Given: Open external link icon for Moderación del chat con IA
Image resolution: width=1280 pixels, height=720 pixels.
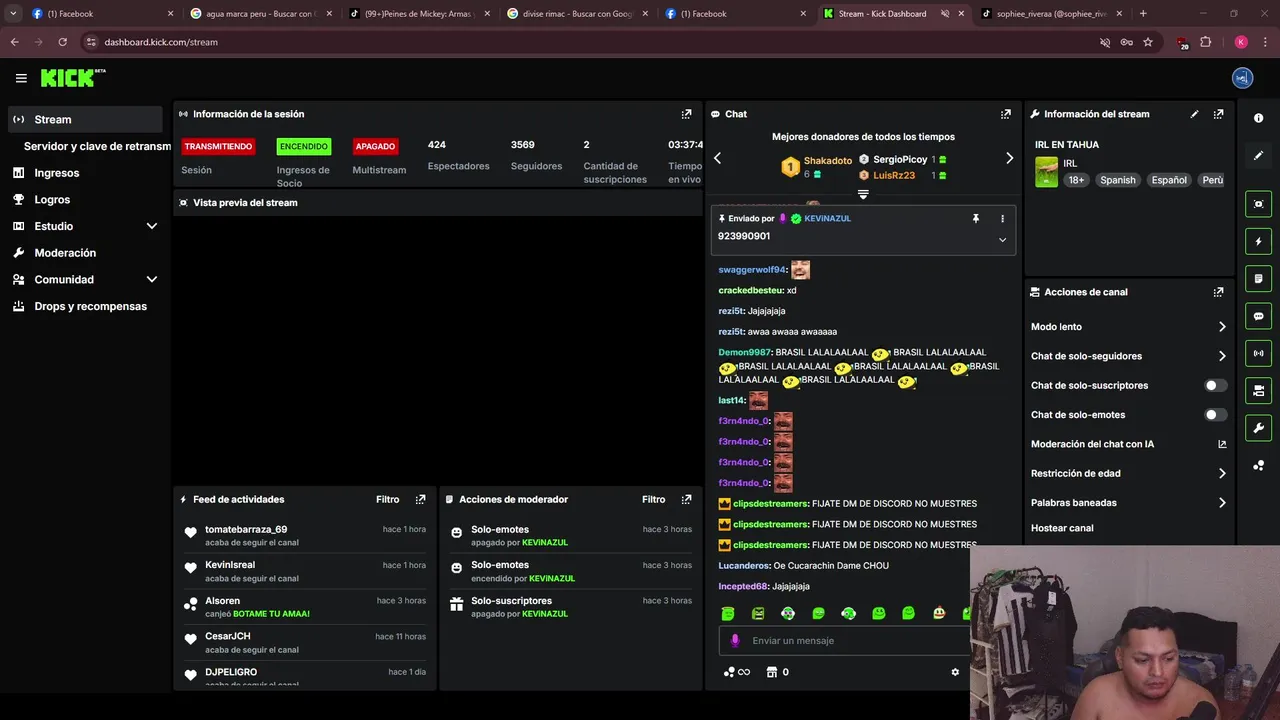Looking at the screenshot, I should tap(1222, 444).
